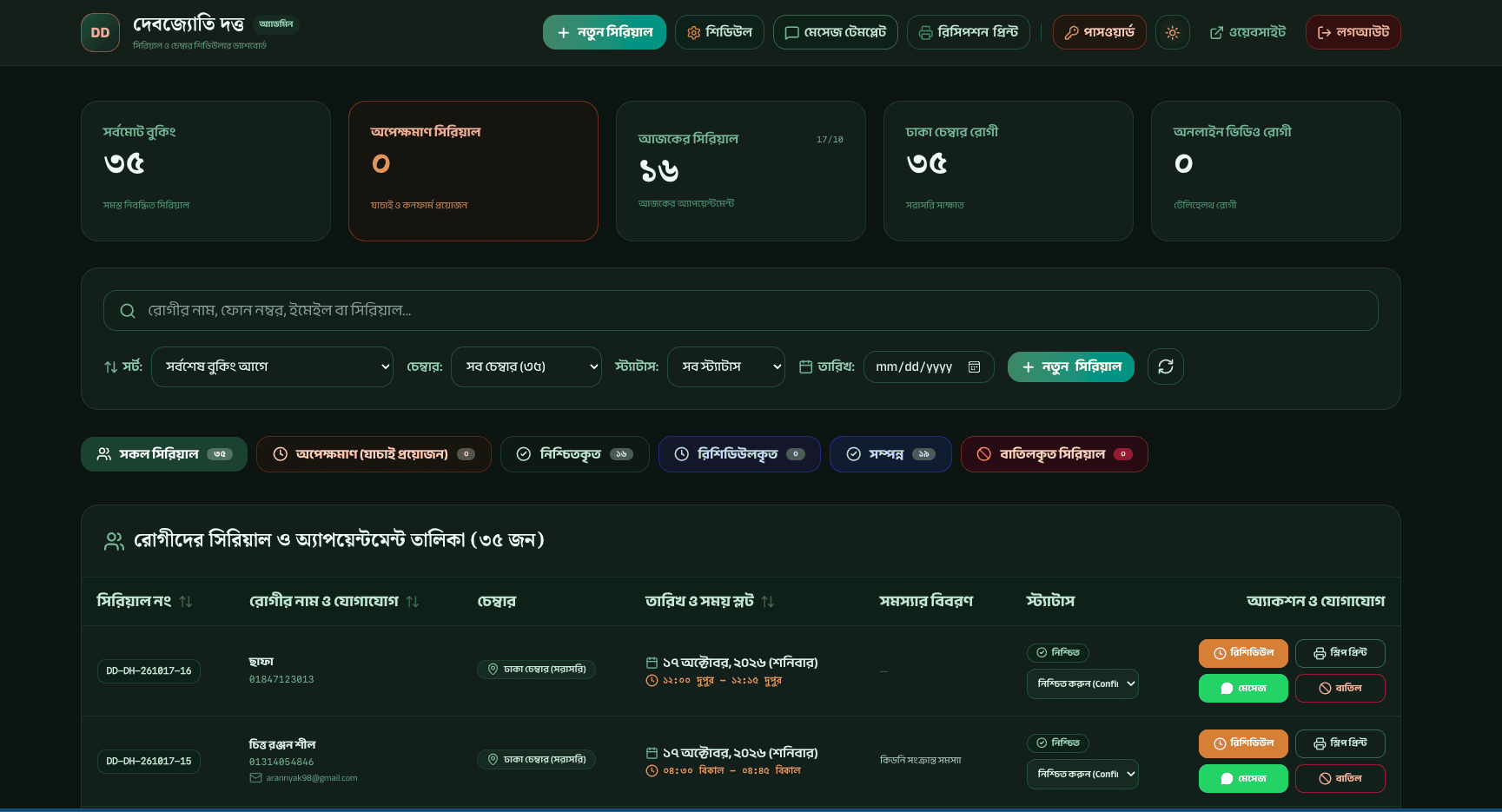Click header নতুন সিরিয়াল green button

pyautogui.click(x=604, y=32)
